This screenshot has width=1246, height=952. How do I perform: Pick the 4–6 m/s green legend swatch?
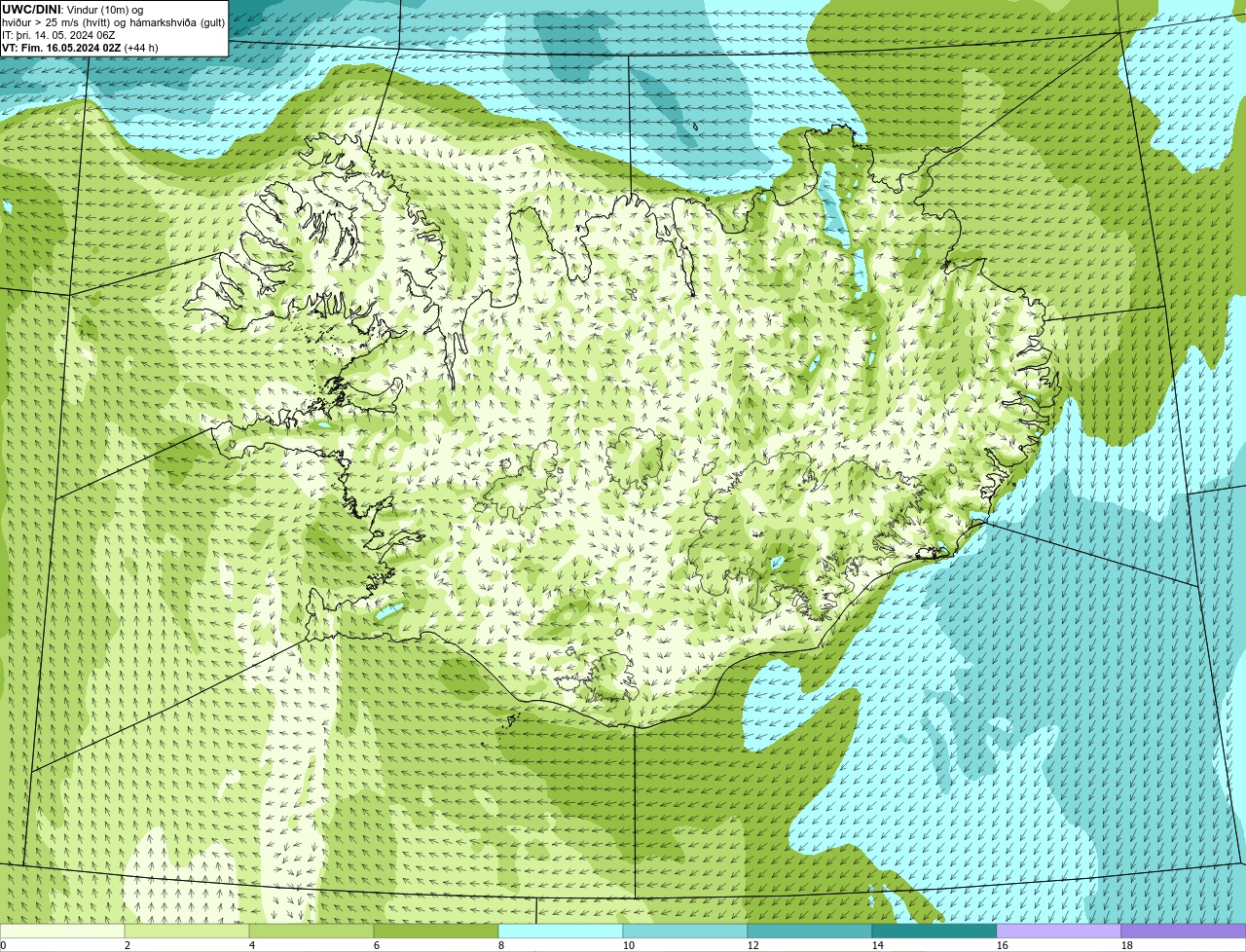(x=311, y=931)
